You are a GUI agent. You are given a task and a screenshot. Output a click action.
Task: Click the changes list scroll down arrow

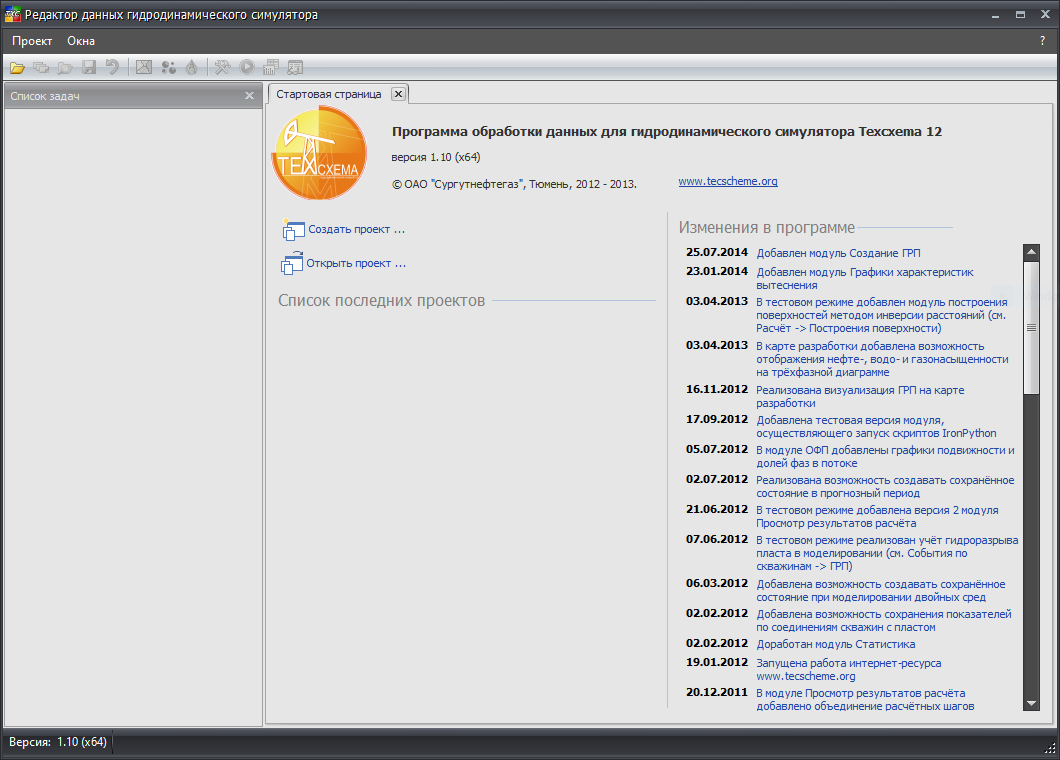click(1031, 703)
